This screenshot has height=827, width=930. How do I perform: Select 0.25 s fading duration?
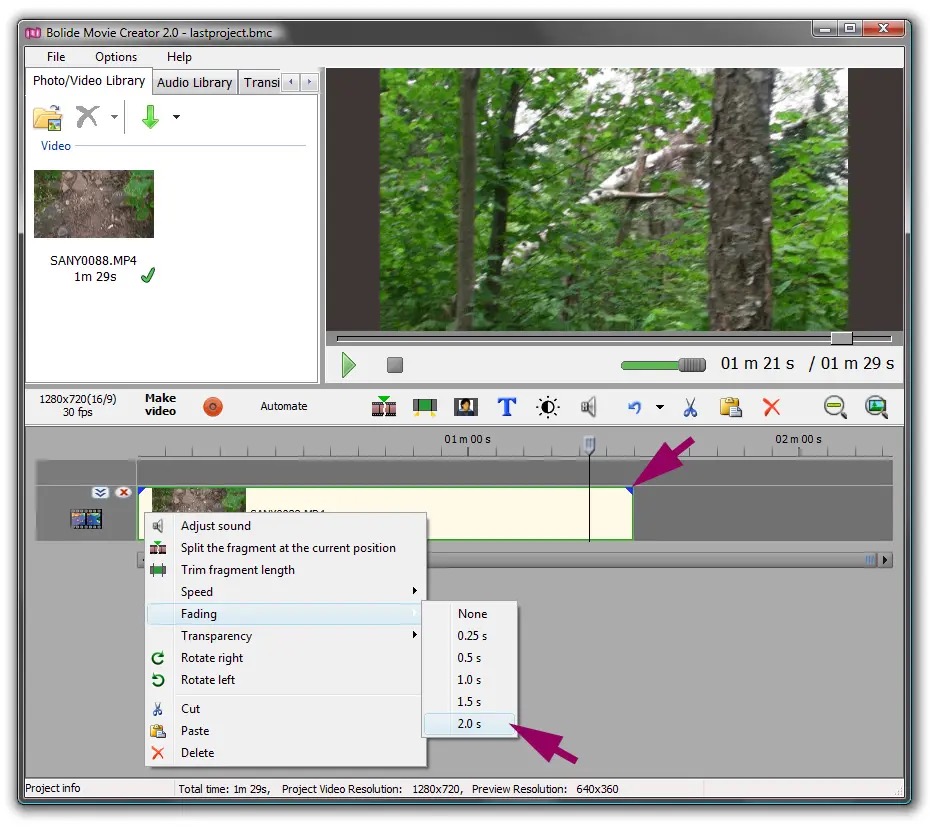[470, 635]
